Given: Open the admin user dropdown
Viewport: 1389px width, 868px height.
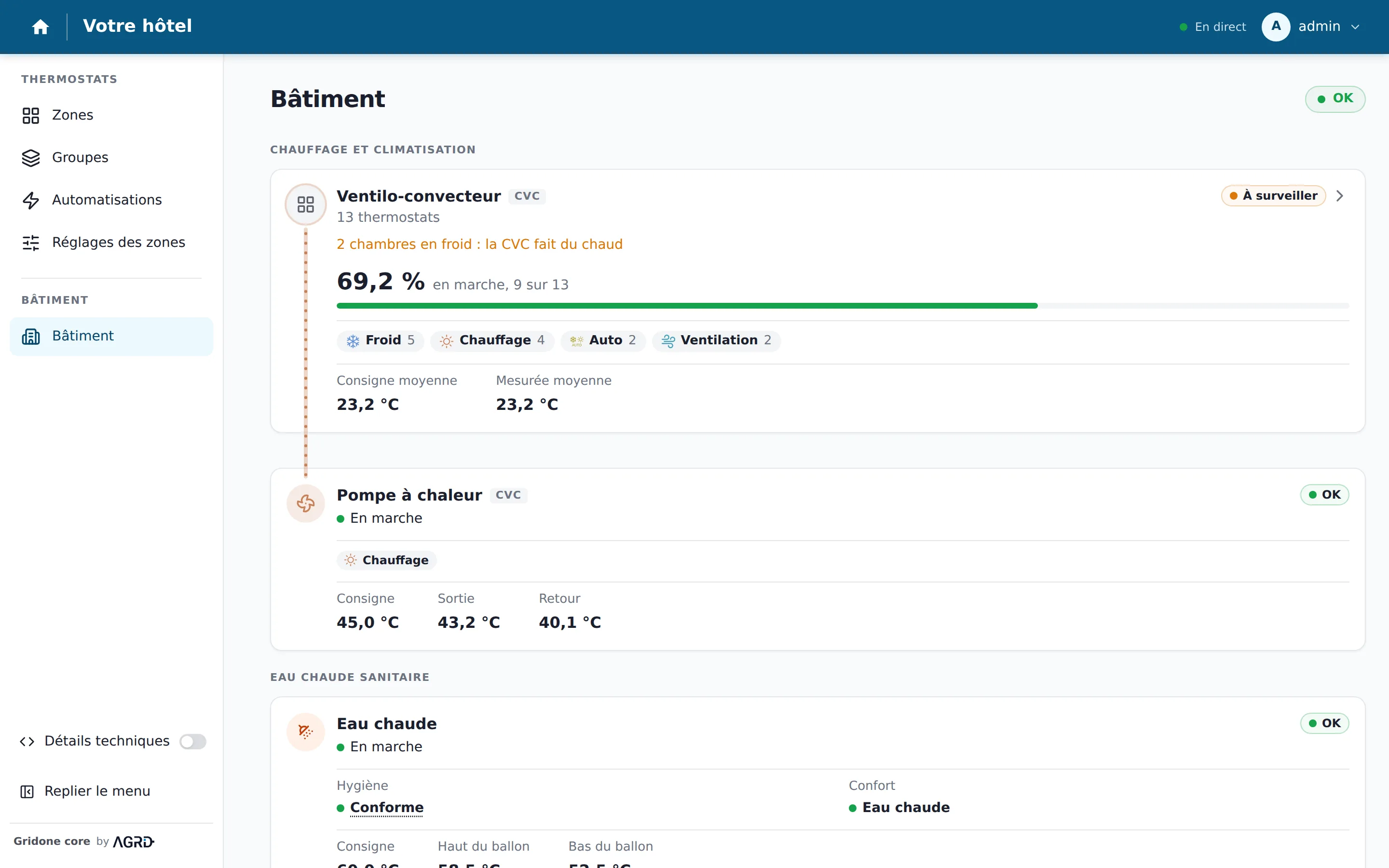Looking at the screenshot, I should (1311, 27).
